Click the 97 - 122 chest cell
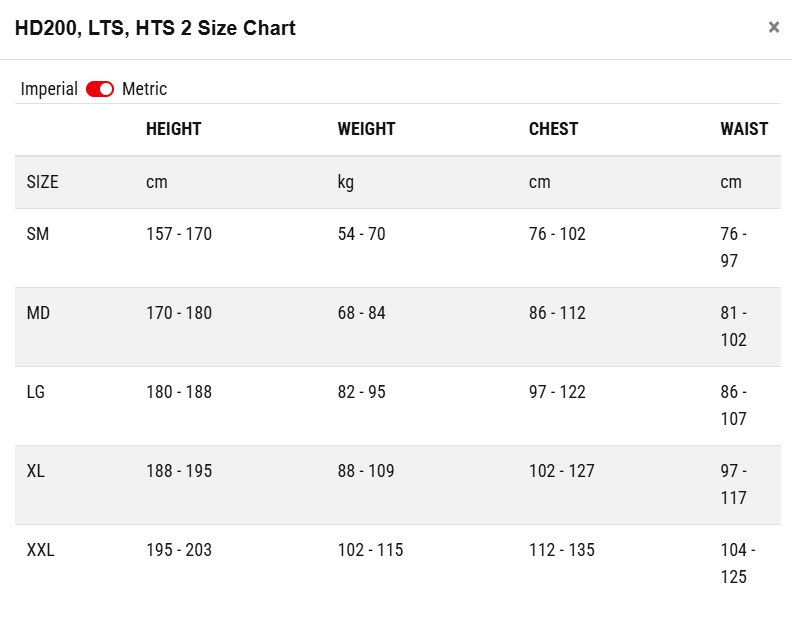Screen dimensions: 792x623 (557, 392)
